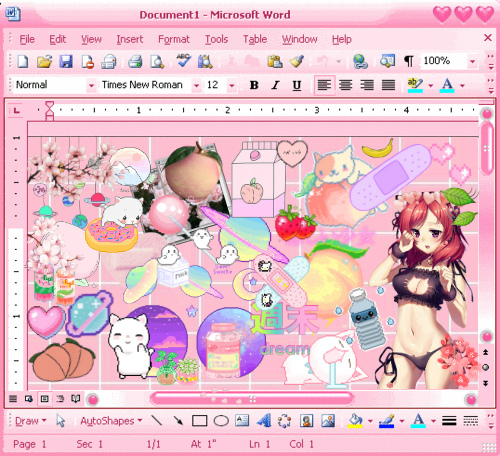The height and width of the screenshot is (456, 500).
Task: Insert Picture from file
Action: pos(328,421)
